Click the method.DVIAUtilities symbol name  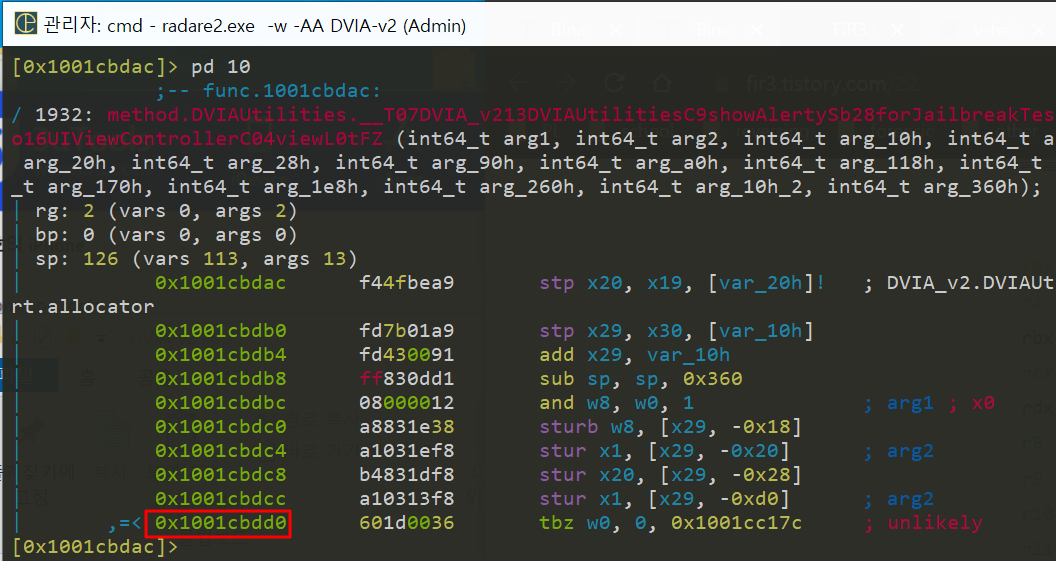tap(581, 114)
